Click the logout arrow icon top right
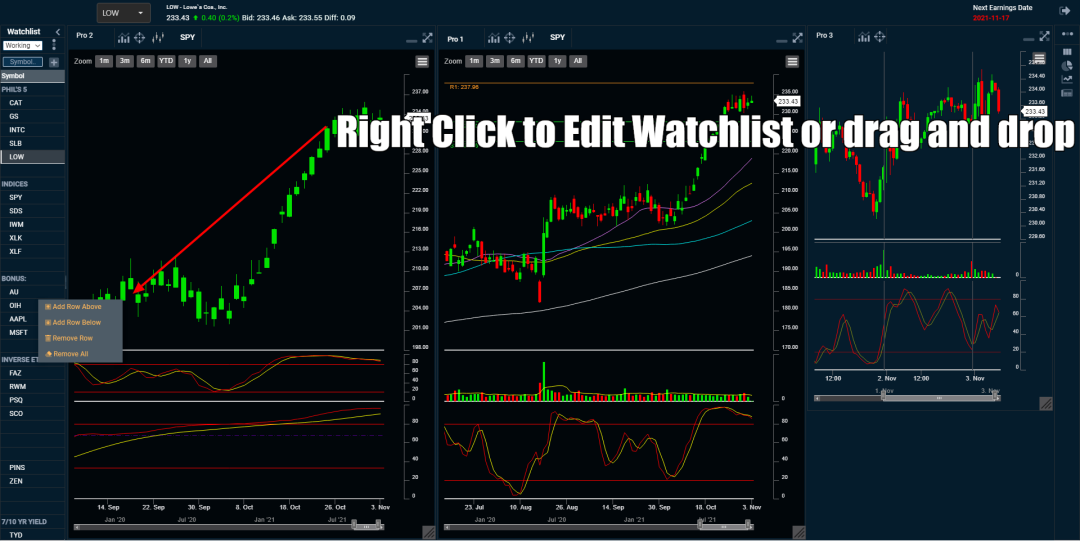 (1064, 11)
